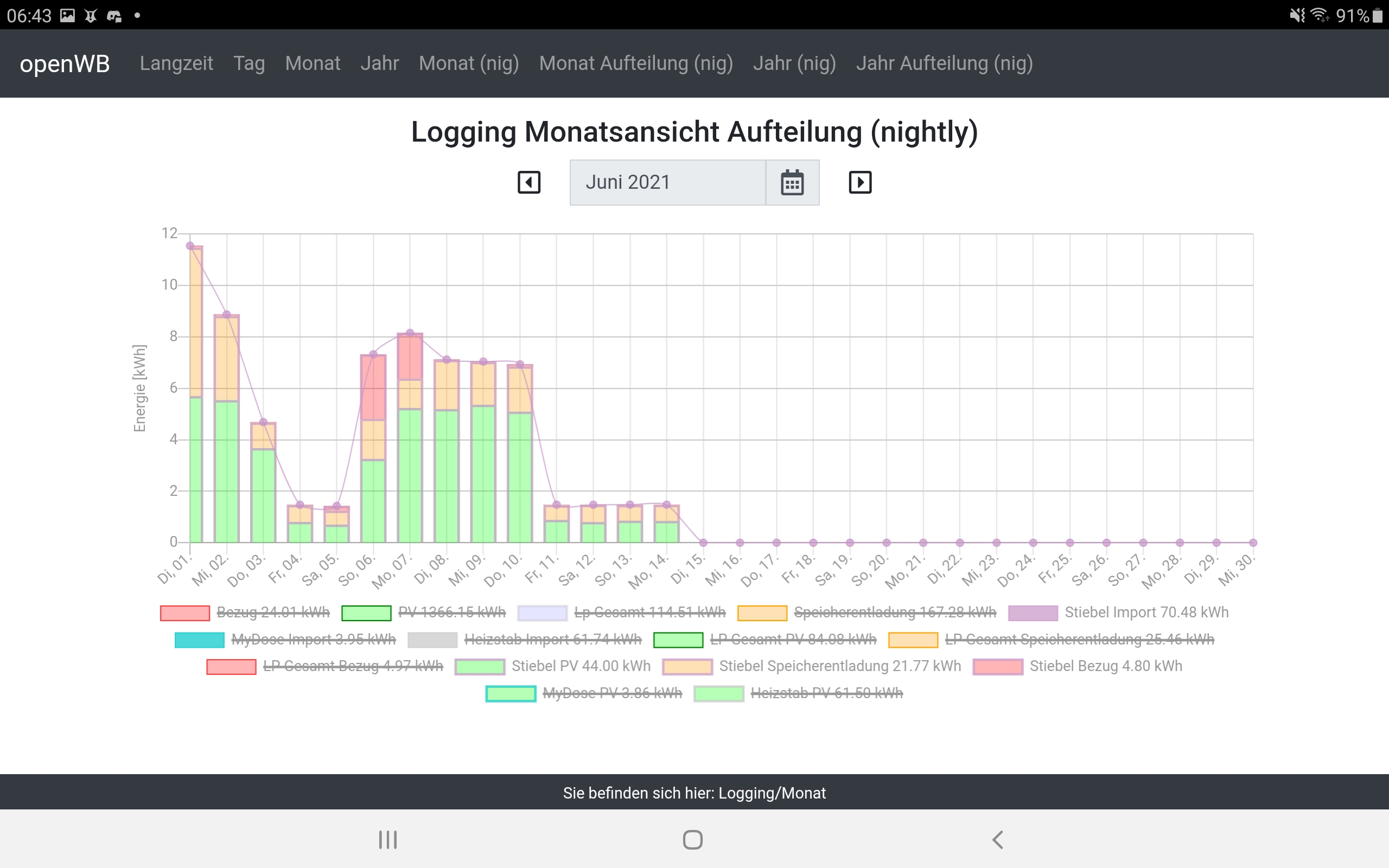Image resolution: width=1389 pixels, height=868 pixels.
Task: Go to the previous month with the left arrow icon
Action: coord(528,183)
